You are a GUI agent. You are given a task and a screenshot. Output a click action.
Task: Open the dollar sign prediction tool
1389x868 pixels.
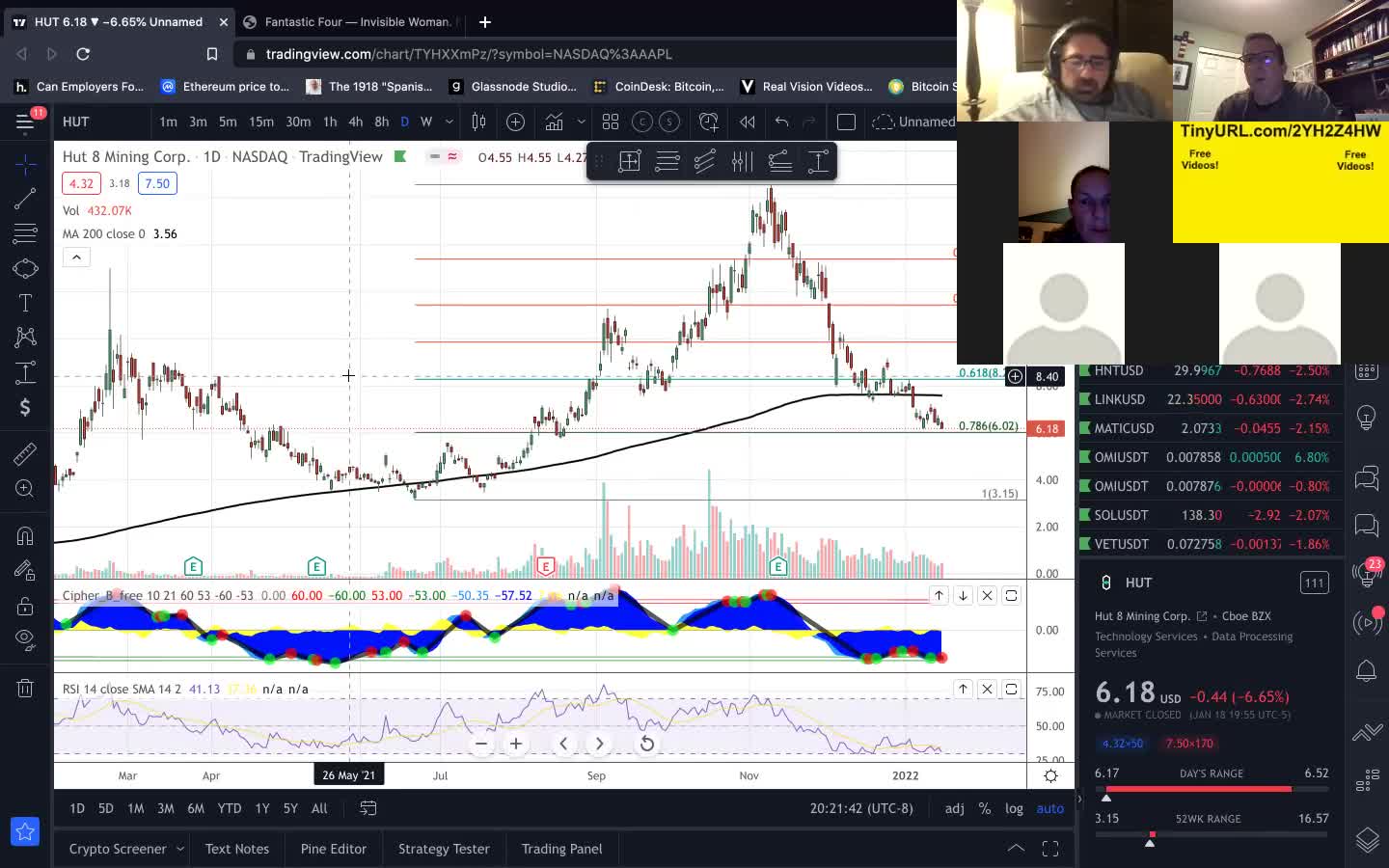pos(25,407)
